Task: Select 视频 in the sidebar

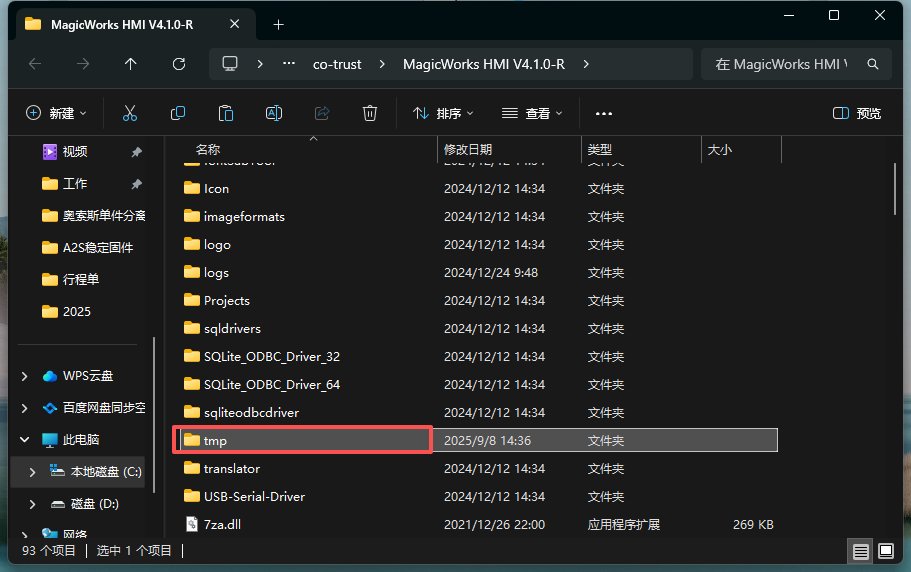Action: (x=75, y=152)
